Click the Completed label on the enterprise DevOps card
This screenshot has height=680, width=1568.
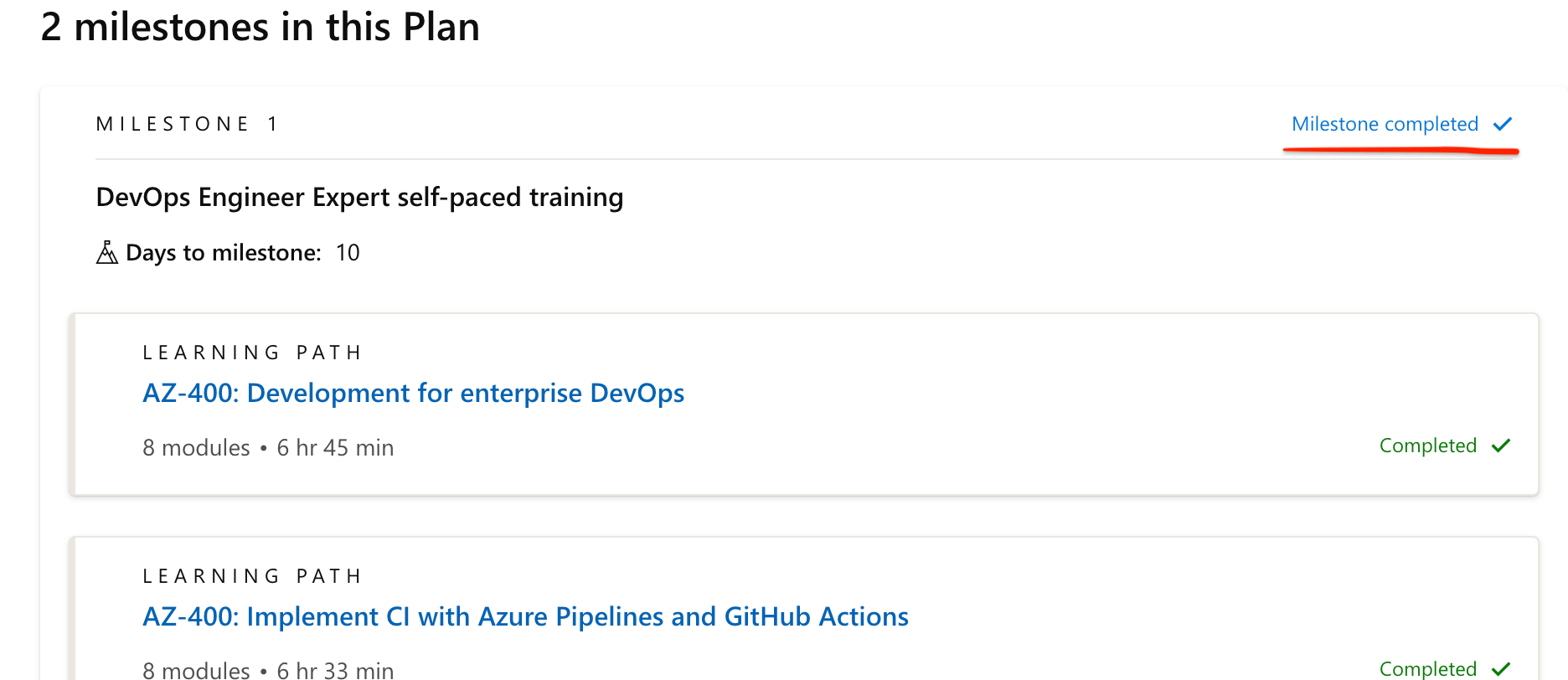(1427, 446)
